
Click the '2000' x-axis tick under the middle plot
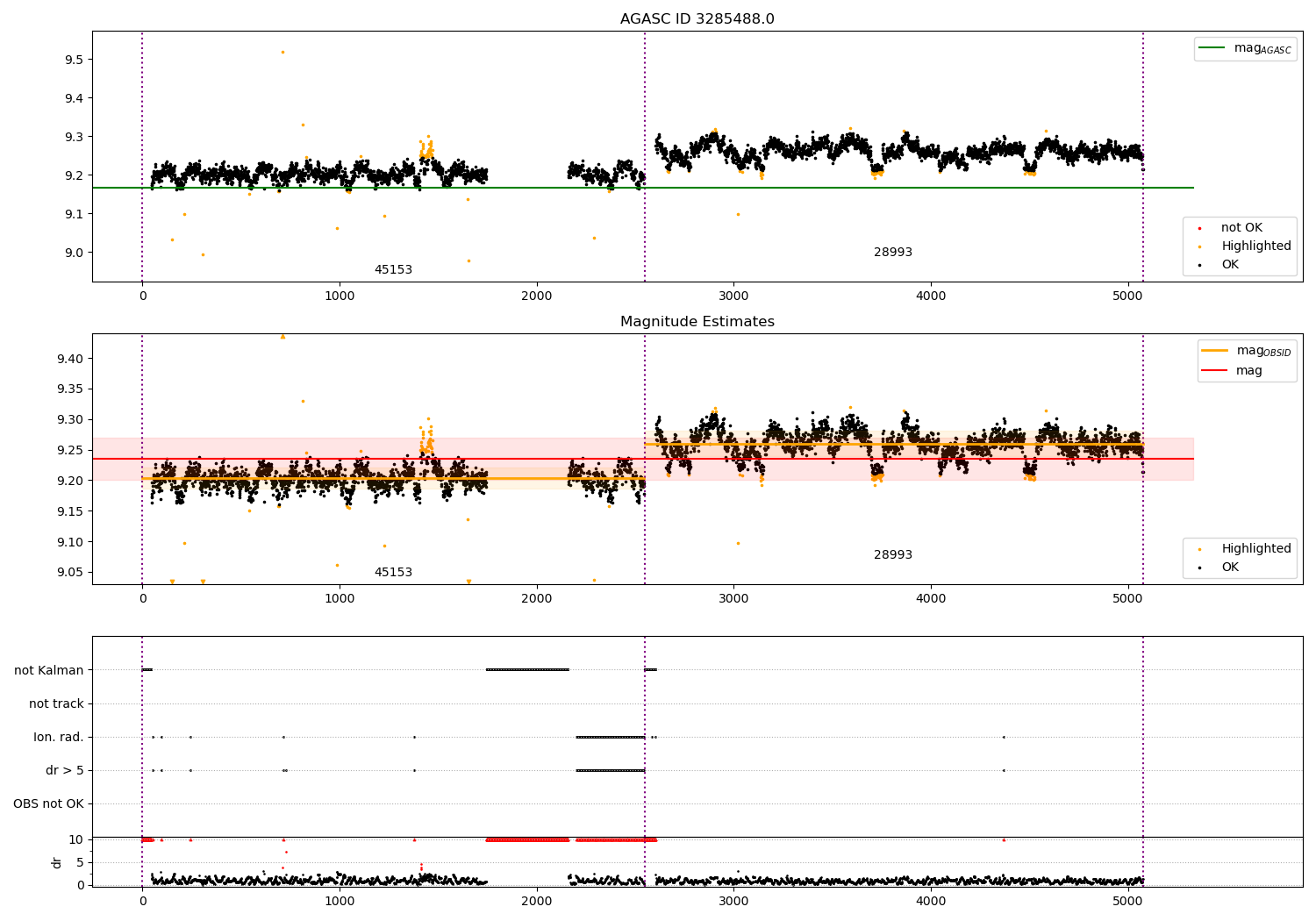click(537, 598)
